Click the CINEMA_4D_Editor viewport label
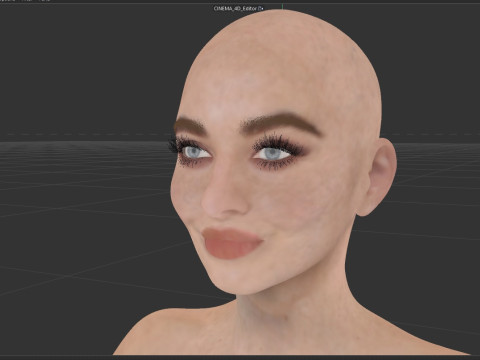The width and height of the screenshot is (480, 360). click(x=235, y=8)
